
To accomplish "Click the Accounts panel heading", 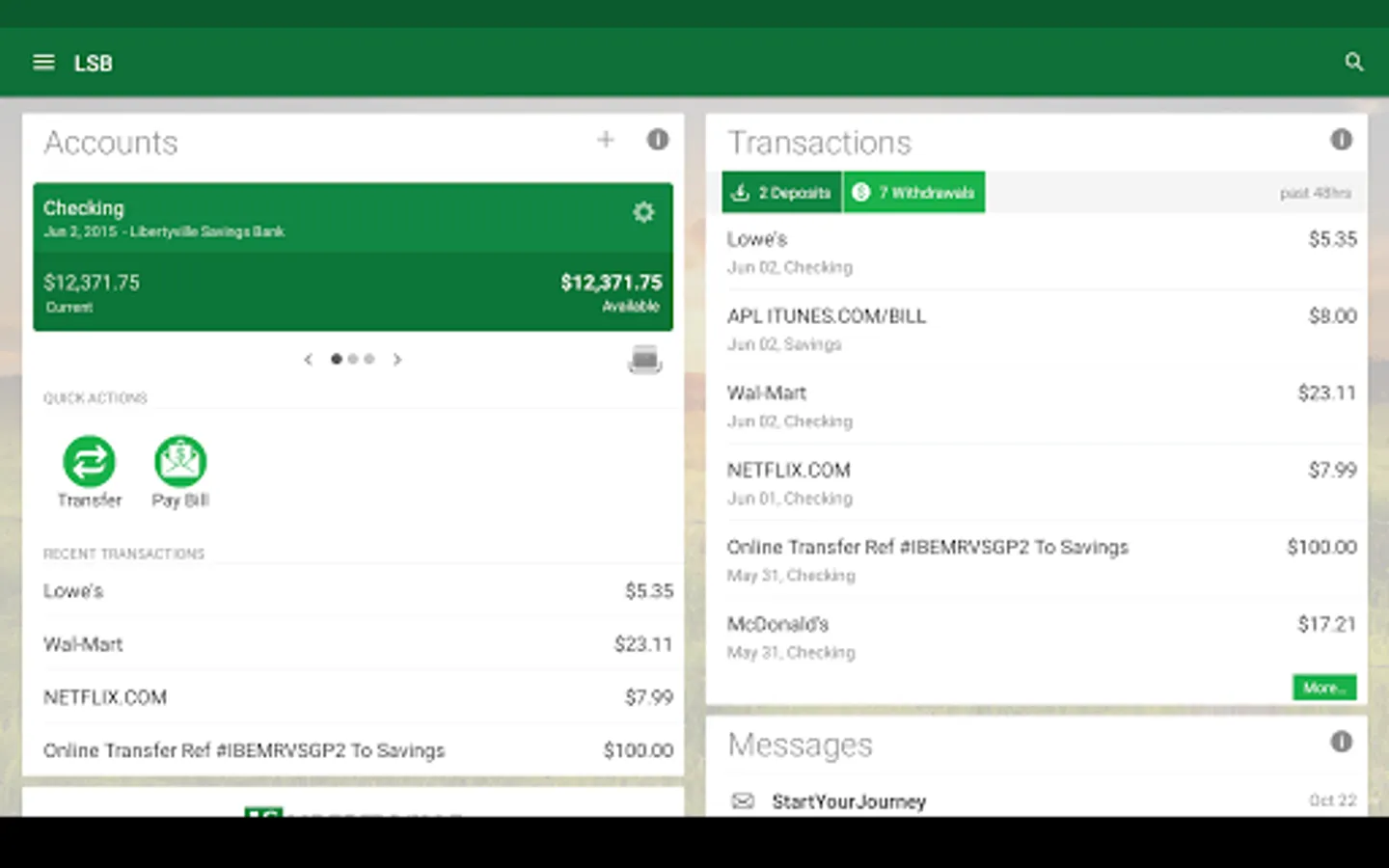I will [x=111, y=143].
